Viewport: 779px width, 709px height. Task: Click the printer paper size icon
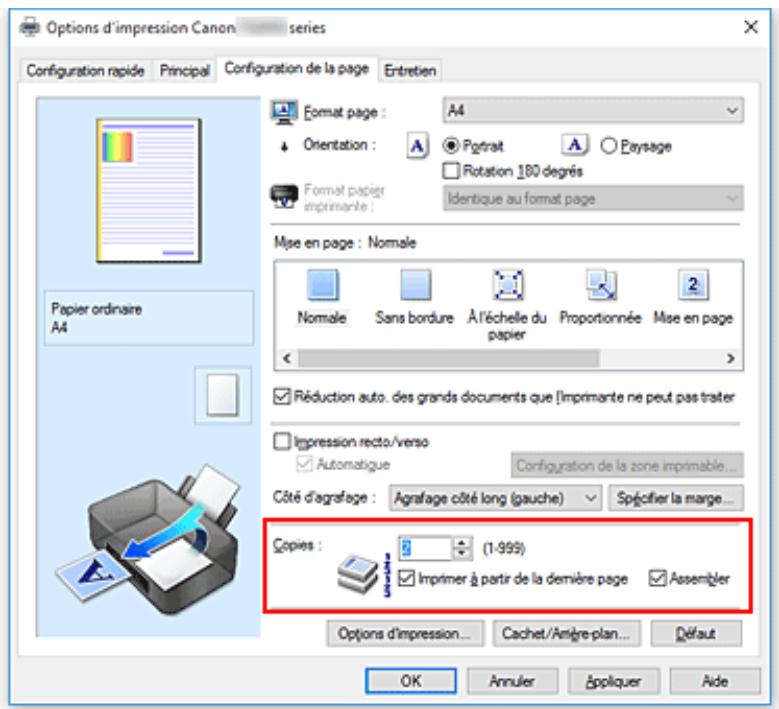click(x=284, y=197)
